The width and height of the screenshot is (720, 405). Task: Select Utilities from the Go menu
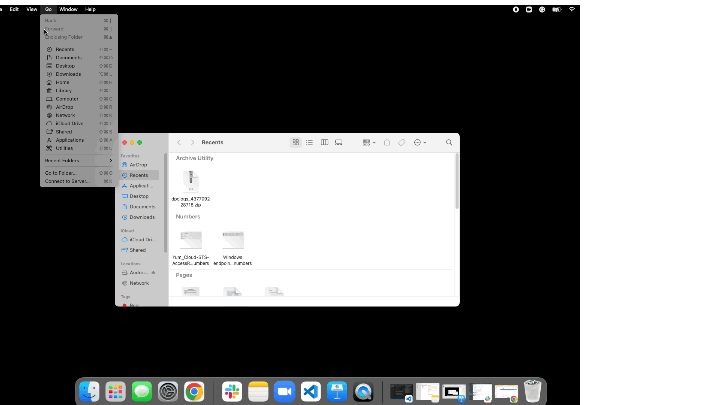[x=65, y=148]
